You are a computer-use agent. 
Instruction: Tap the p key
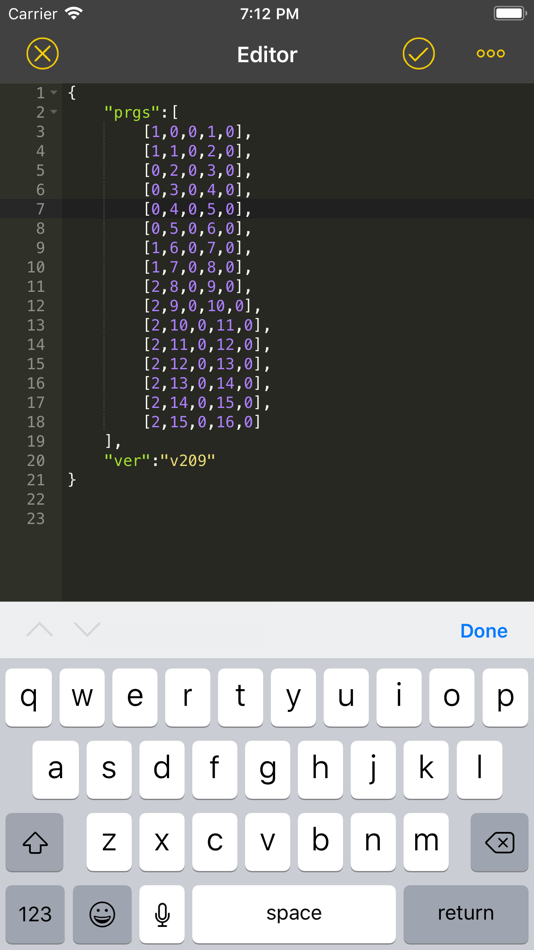point(505,697)
